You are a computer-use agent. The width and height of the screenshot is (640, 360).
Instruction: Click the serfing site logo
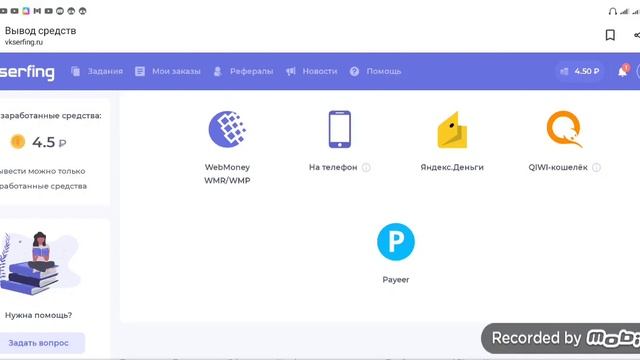27,72
